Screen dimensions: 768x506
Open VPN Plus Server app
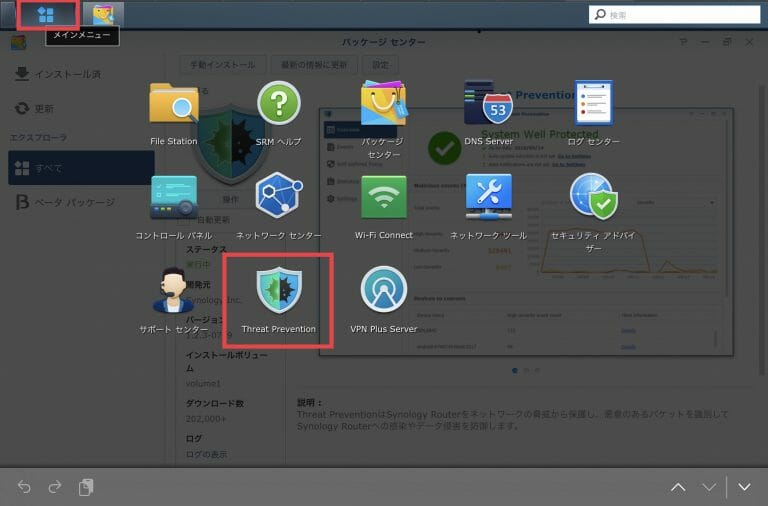pyautogui.click(x=384, y=300)
